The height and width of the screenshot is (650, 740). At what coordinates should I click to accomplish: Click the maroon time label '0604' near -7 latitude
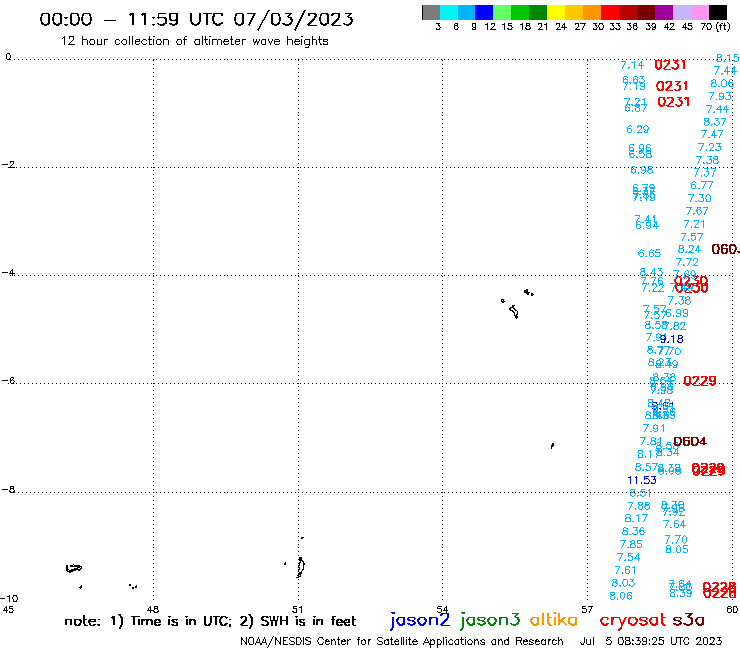[x=690, y=441]
